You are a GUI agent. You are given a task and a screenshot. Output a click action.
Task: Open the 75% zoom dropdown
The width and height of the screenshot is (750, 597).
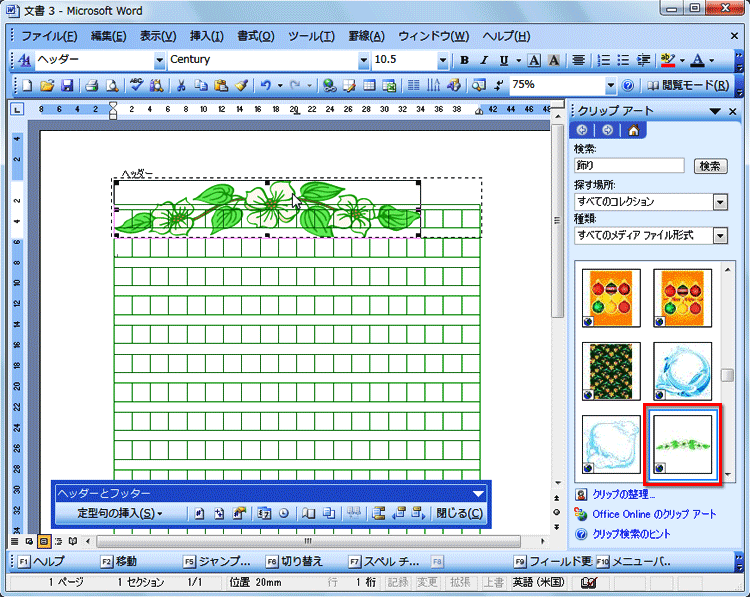pos(610,86)
